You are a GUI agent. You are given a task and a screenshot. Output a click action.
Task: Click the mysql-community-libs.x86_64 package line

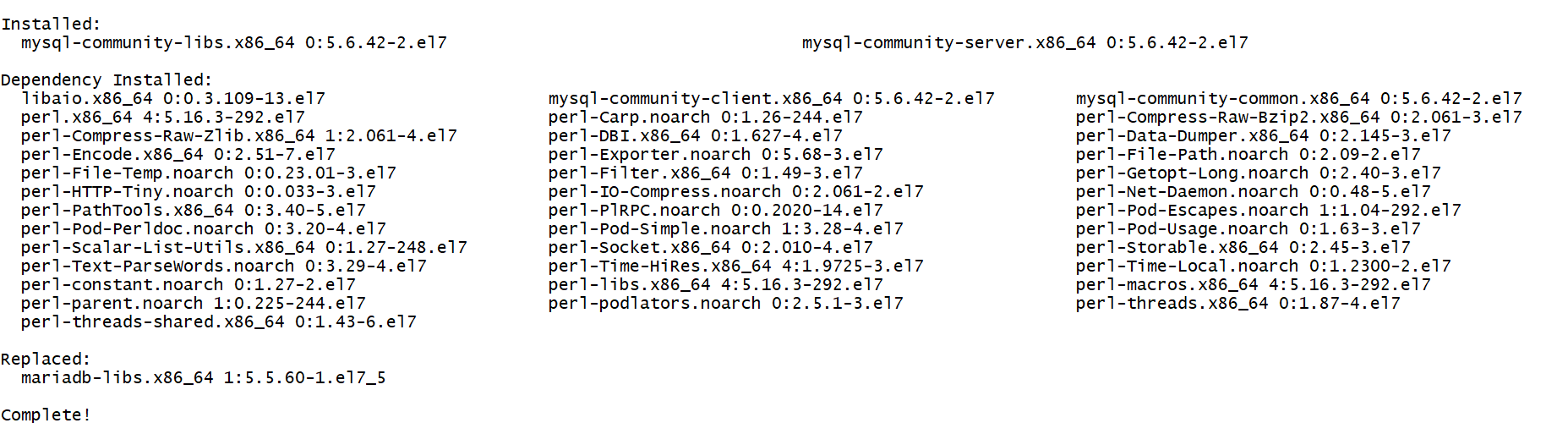pos(234,43)
